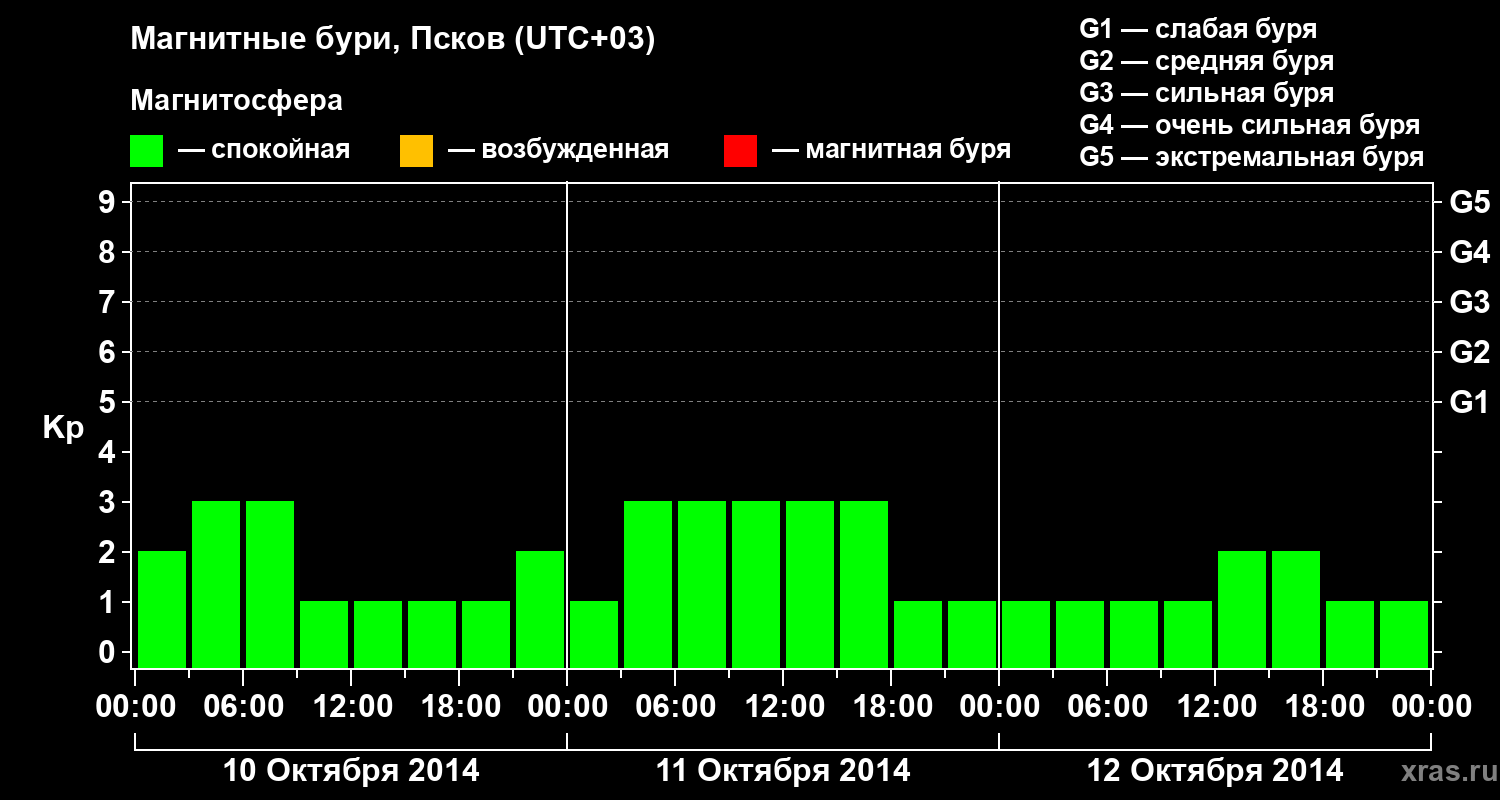The width and height of the screenshot is (1500, 800).
Task: Click the '— спокойная' legend label
Action: tap(264, 151)
